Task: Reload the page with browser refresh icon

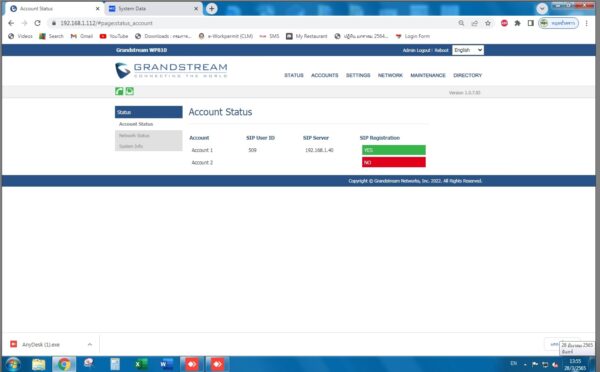Action: pyautogui.click(x=38, y=23)
